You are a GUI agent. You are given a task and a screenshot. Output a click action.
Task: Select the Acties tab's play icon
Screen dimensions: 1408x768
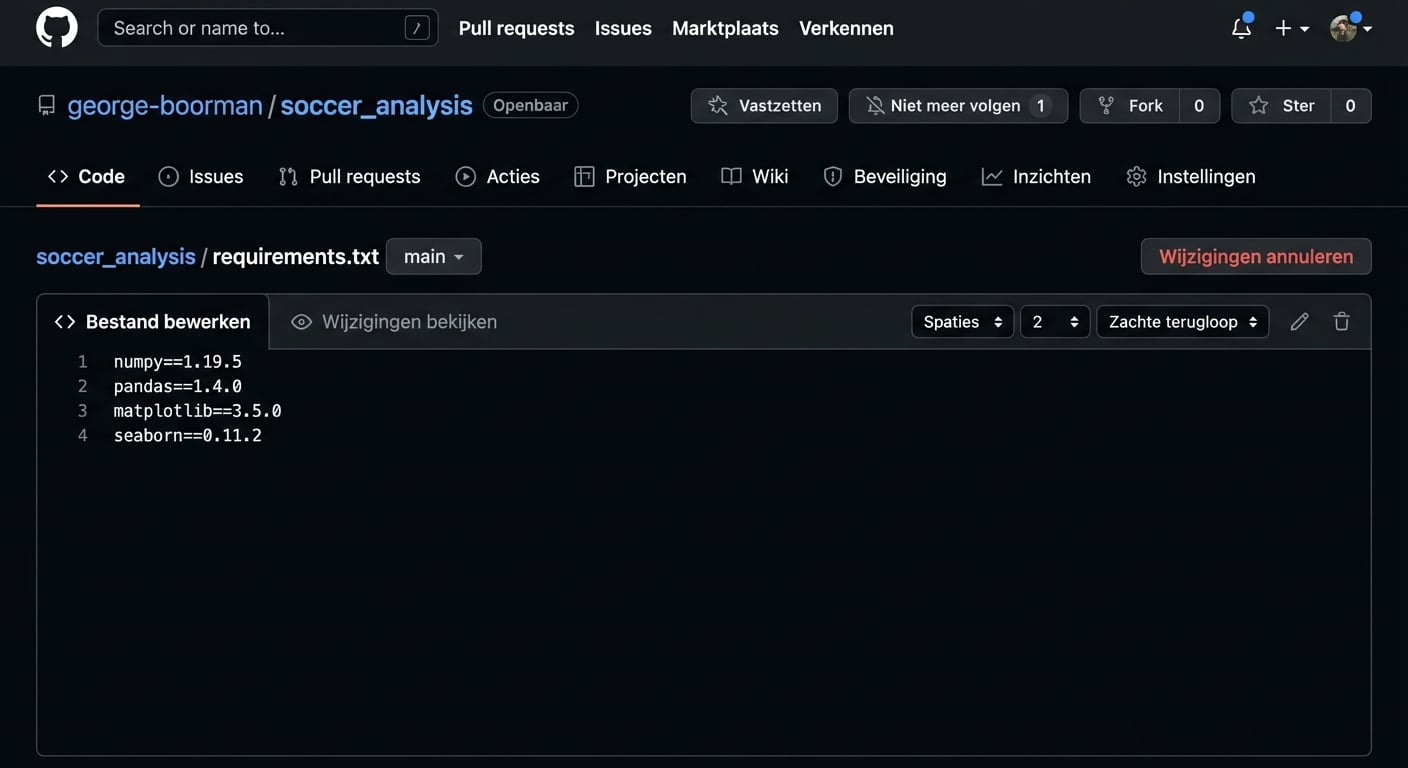[x=465, y=176]
